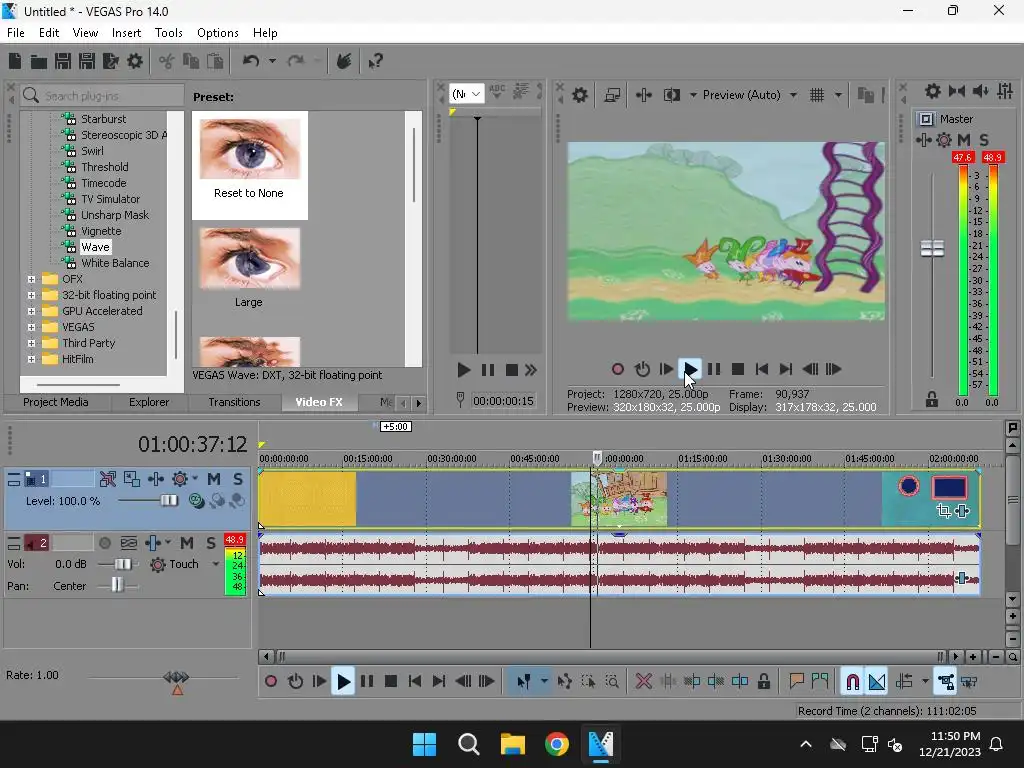Screen dimensions: 1024x768
Task: Click the audio track Pan slider
Action: tap(117, 584)
